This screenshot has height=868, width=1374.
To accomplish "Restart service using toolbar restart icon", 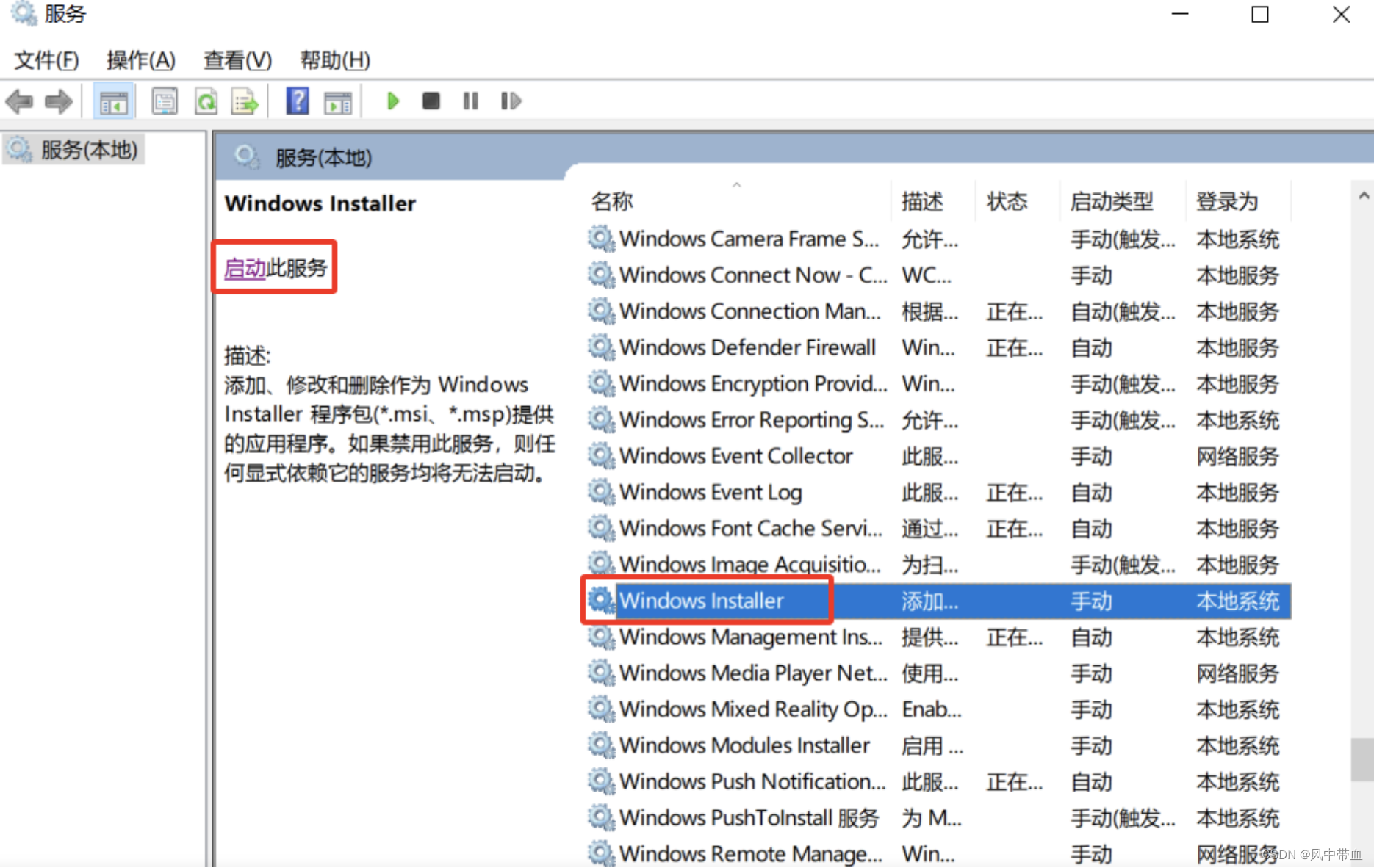I will 511,101.
